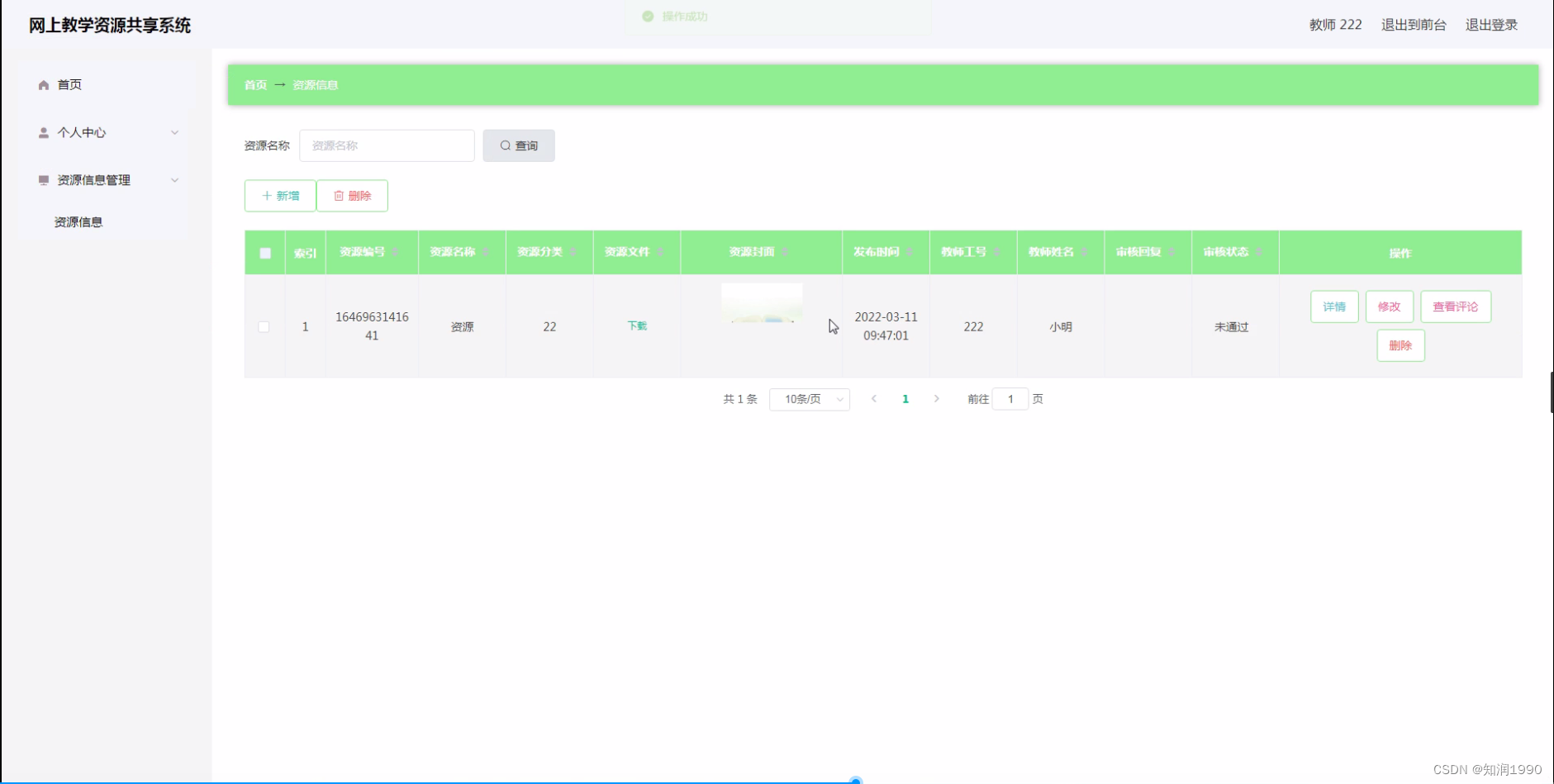Click the 下载 link to download the resource file
Image resolution: width=1554 pixels, height=784 pixels.
[x=637, y=325]
